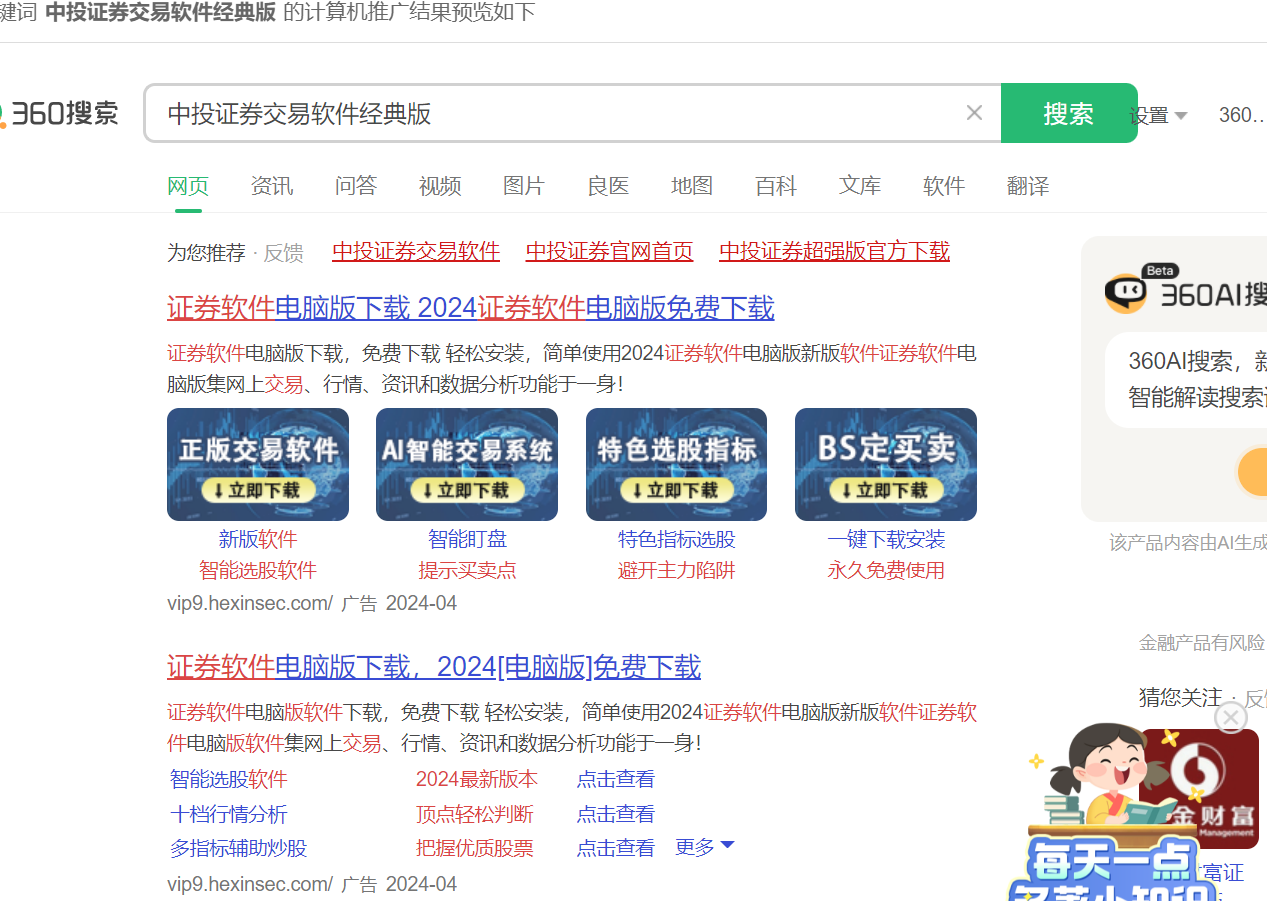
Task: Open the 把握优质股票 link
Action: coord(475,848)
